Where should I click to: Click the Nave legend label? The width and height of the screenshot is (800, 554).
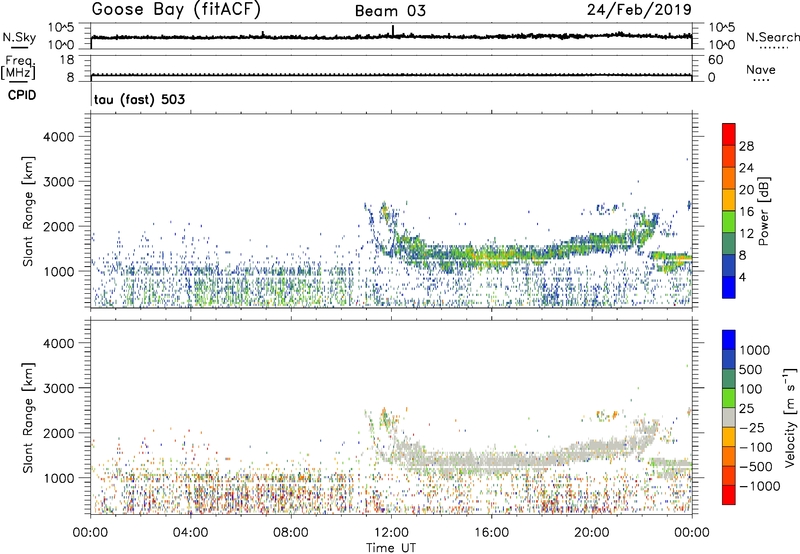click(x=760, y=69)
